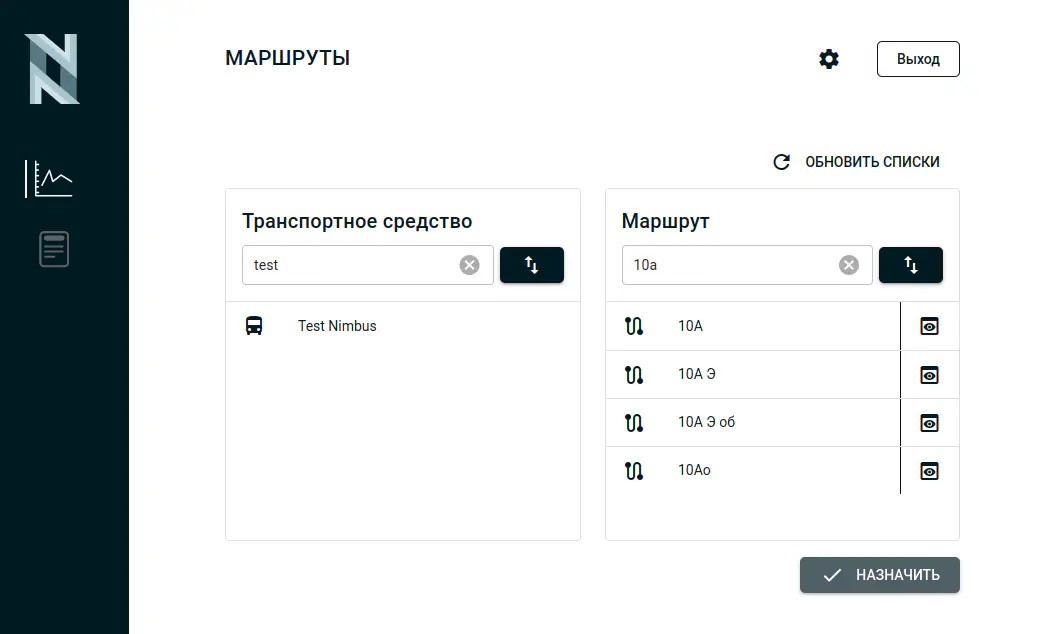Open the reports document sidebar icon
The image size is (1045, 634).
tap(54, 249)
